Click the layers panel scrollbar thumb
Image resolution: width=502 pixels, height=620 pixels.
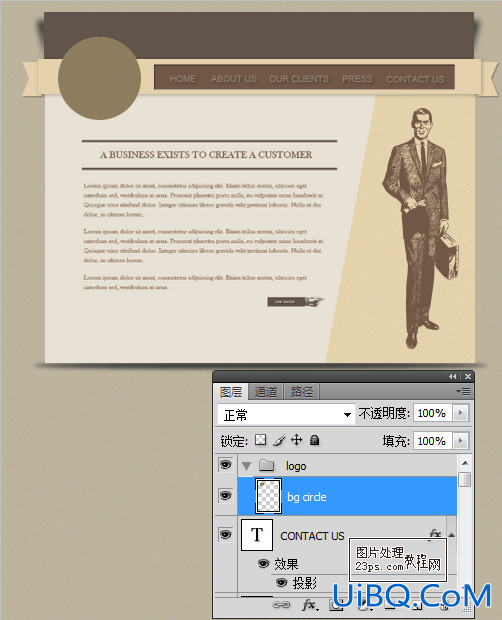465,479
